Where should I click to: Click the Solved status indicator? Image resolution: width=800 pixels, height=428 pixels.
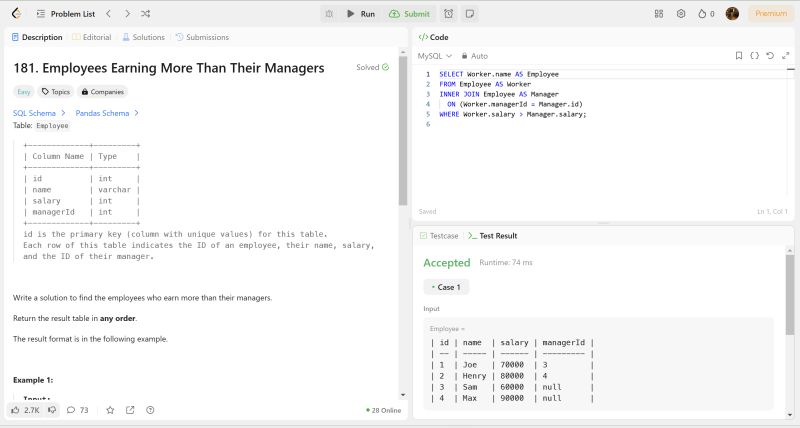click(x=372, y=67)
